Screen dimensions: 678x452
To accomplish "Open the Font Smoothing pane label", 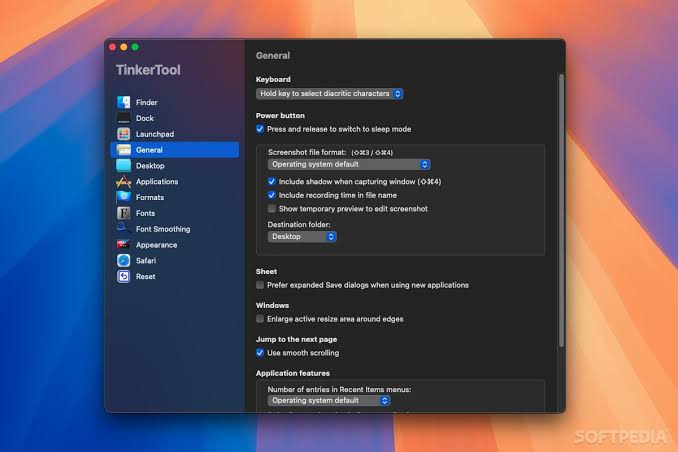I will [x=163, y=229].
